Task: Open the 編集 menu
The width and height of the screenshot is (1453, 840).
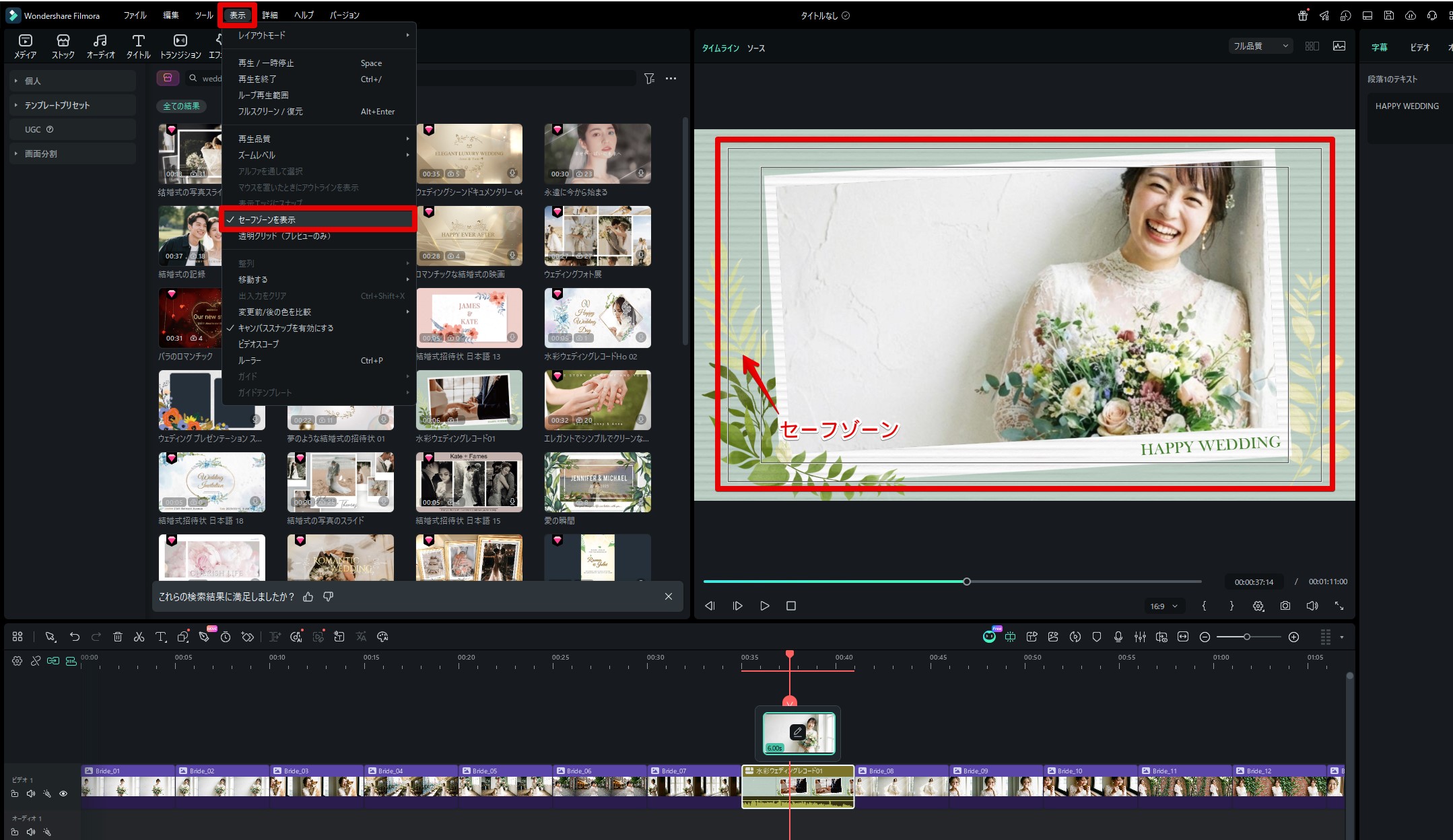Action: [x=171, y=15]
